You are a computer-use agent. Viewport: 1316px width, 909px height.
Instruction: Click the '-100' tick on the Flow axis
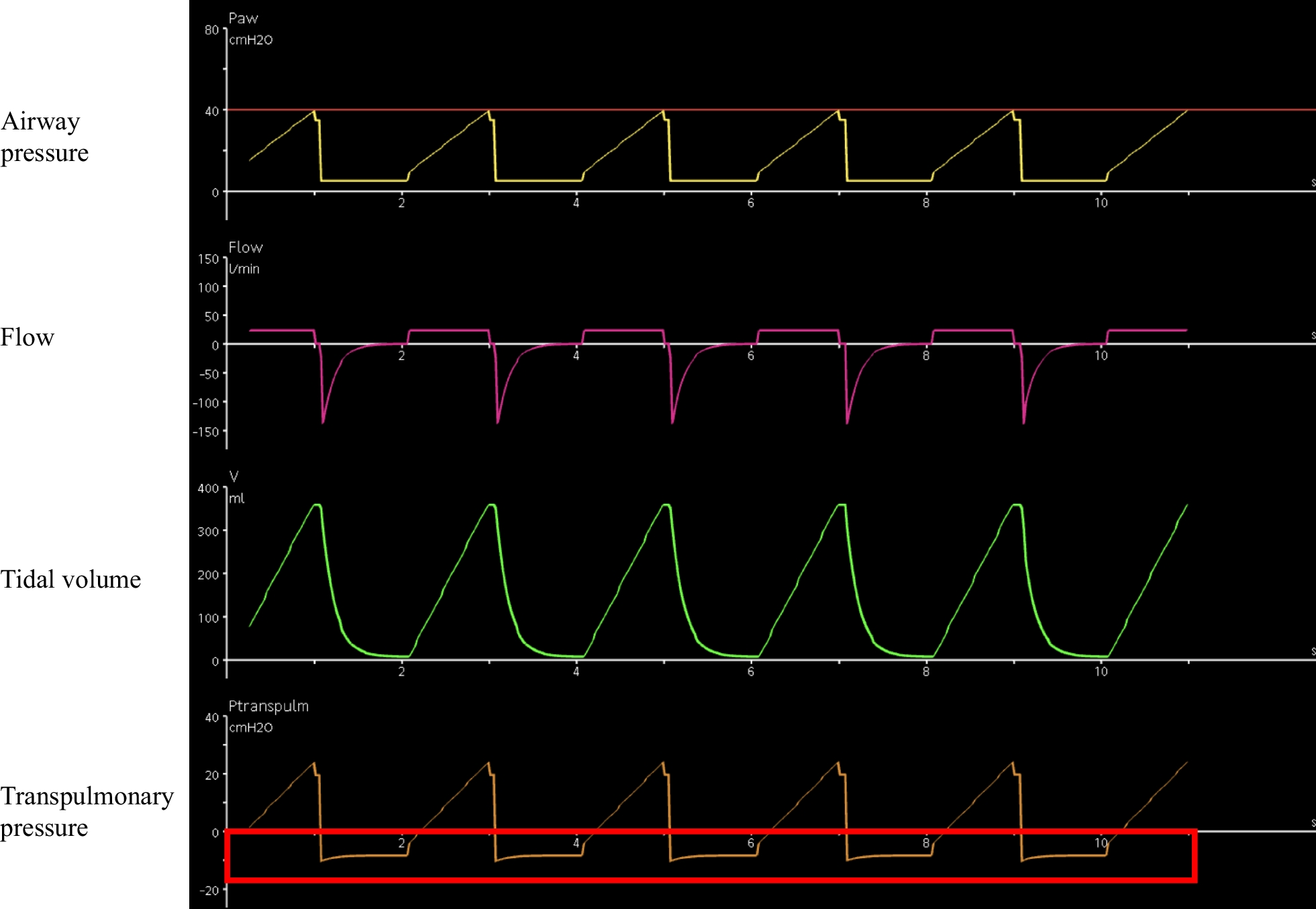tap(206, 403)
